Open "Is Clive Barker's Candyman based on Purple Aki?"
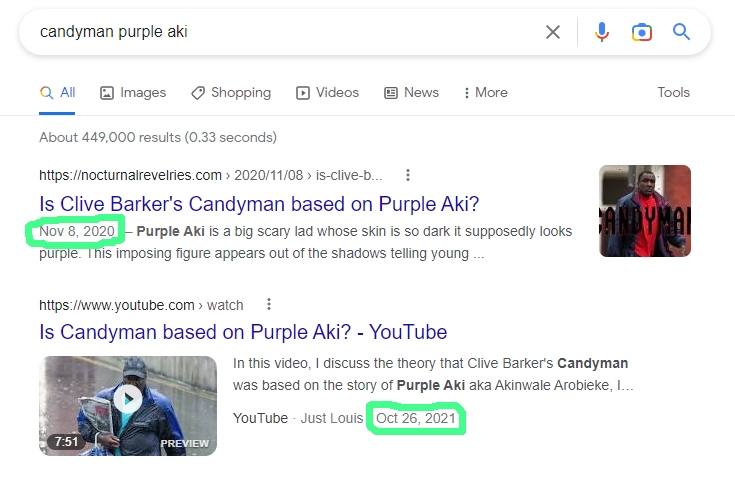The image size is (735, 485). click(x=259, y=204)
